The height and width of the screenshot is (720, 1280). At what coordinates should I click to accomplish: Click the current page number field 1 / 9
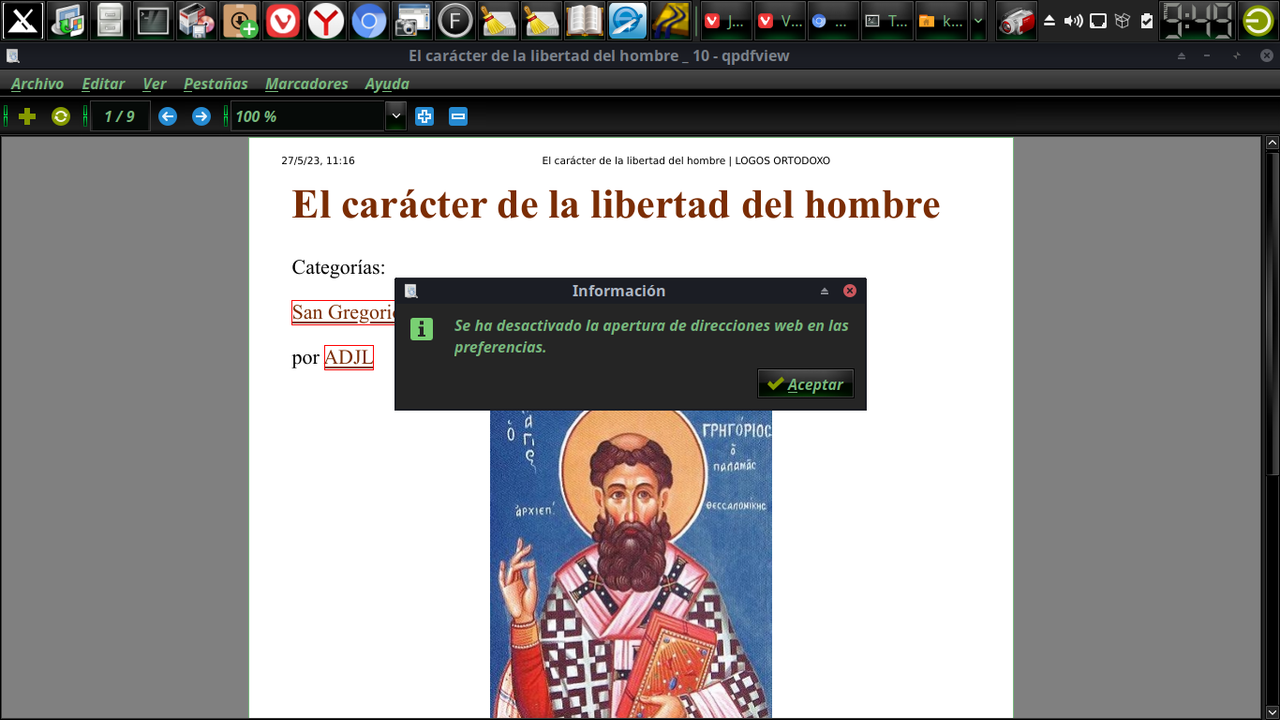coord(120,117)
